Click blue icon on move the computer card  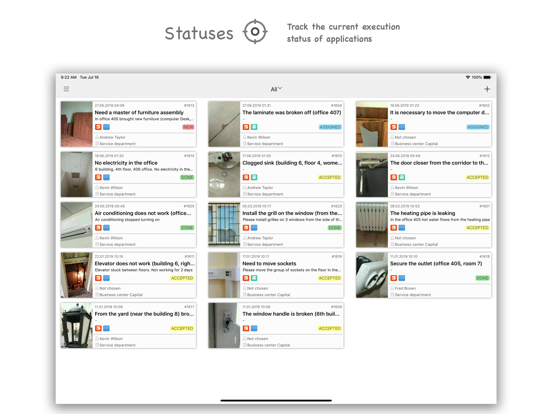pyautogui.click(x=402, y=127)
